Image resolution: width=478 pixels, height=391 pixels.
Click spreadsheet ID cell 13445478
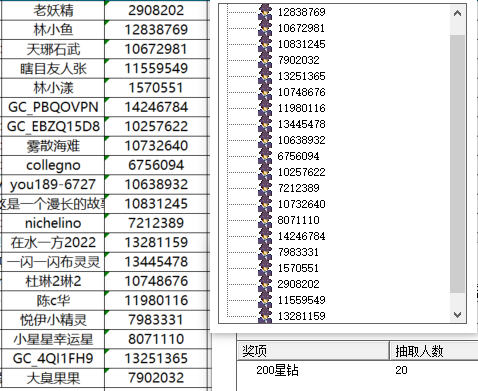pyautogui.click(x=157, y=262)
